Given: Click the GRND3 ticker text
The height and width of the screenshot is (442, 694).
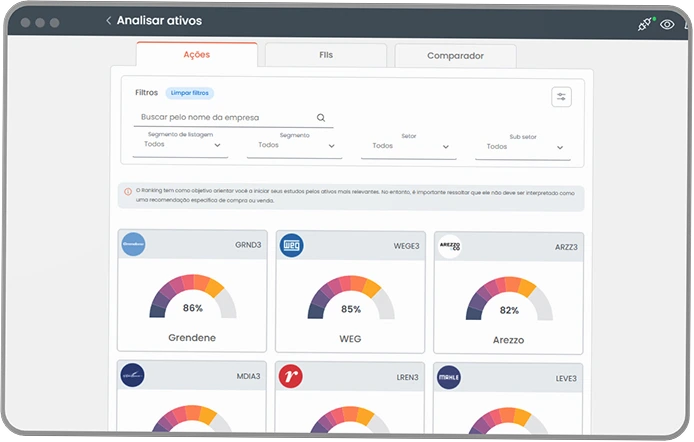Looking at the screenshot, I should [x=248, y=245].
